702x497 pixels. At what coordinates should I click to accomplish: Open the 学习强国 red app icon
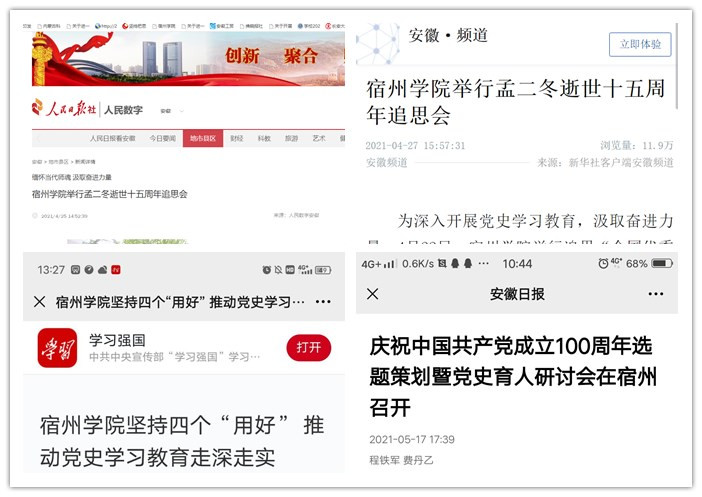click(57, 348)
